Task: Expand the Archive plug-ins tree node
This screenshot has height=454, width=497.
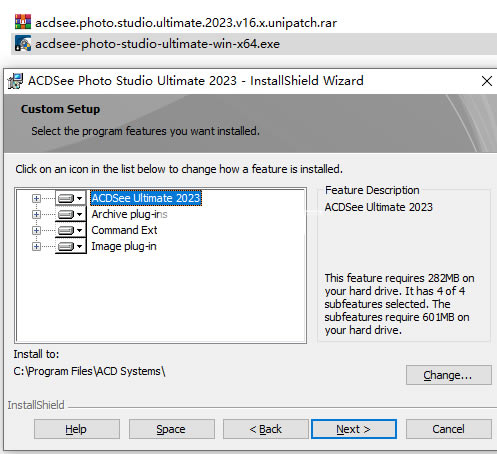Action: point(36,215)
